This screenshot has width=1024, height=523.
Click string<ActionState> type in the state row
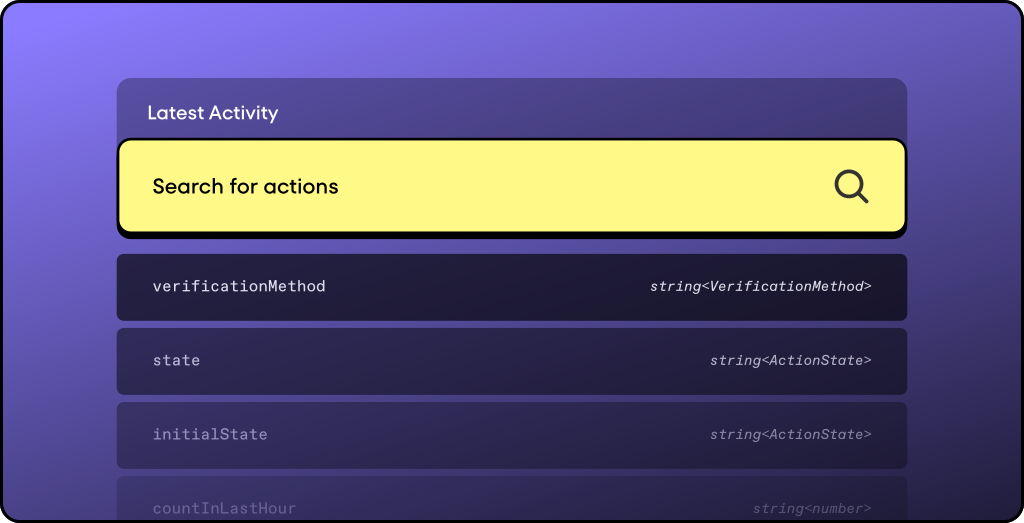[x=791, y=360]
